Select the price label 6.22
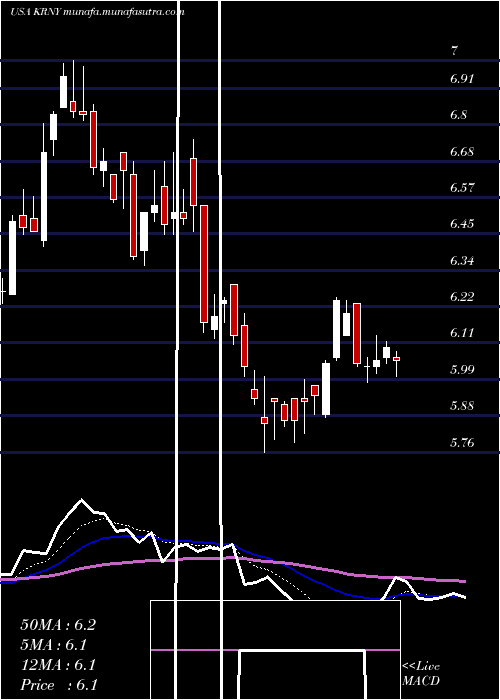The width and height of the screenshot is (500, 700). click(462, 296)
